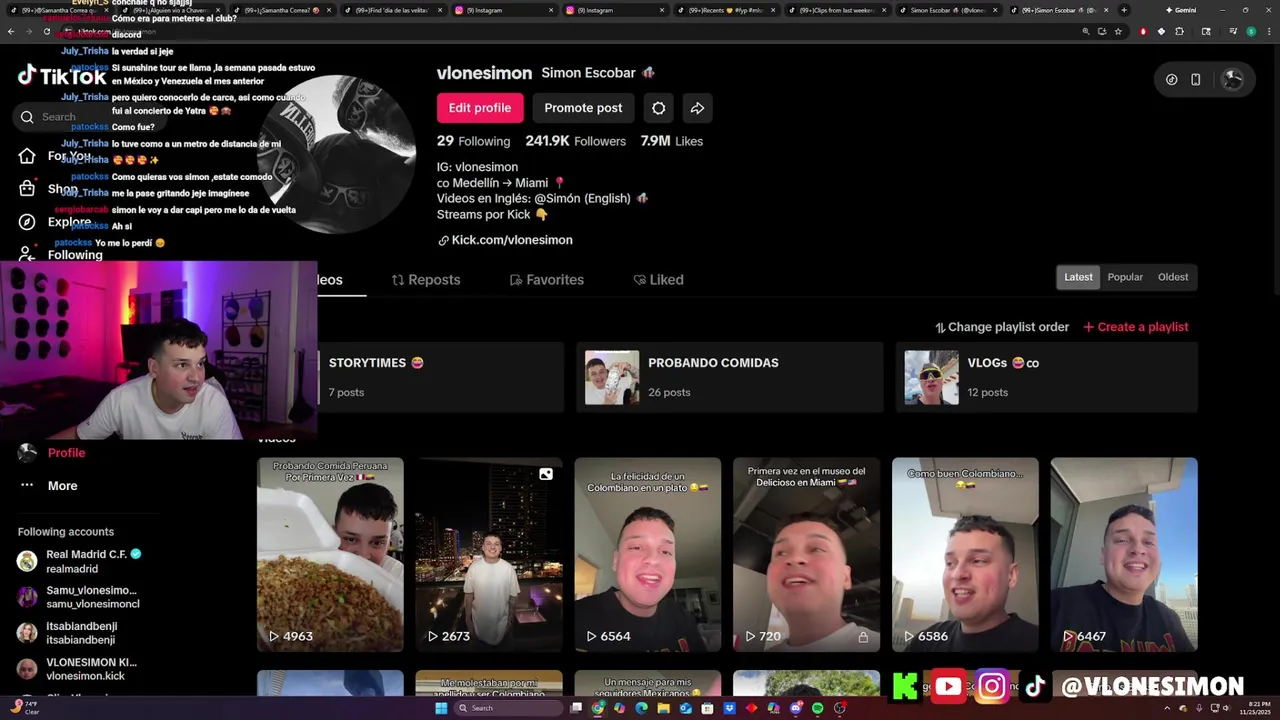Open File Explorer from the taskbar
The image size is (1280, 720).
pos(663,708)
